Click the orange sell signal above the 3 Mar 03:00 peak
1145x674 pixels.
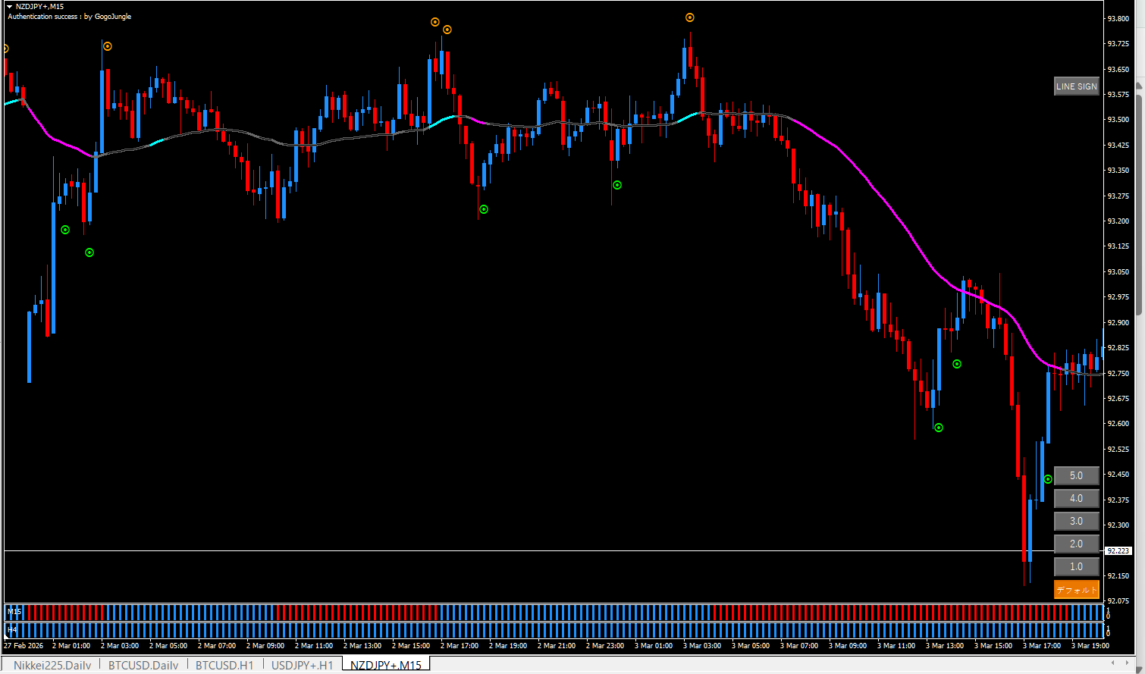coord(690,17)
